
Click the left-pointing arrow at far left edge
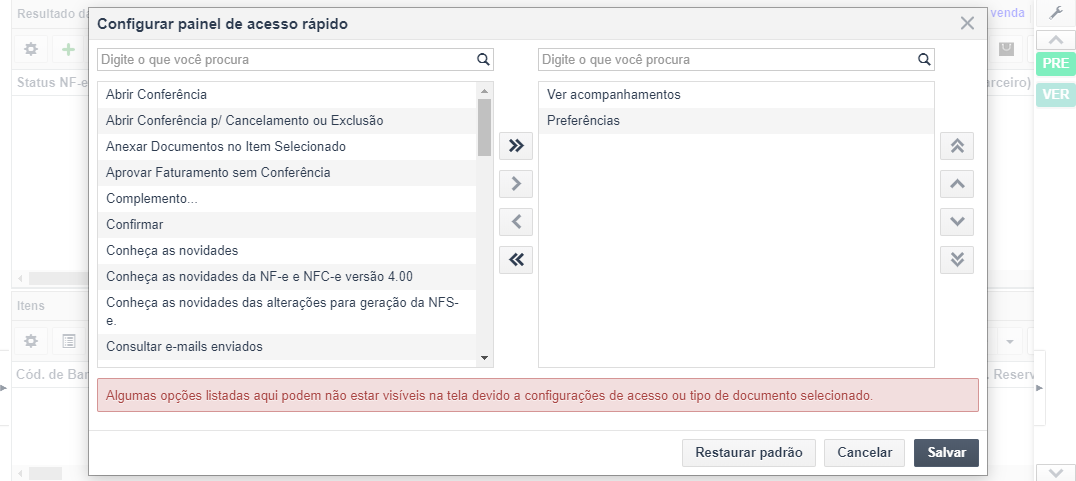3,388
